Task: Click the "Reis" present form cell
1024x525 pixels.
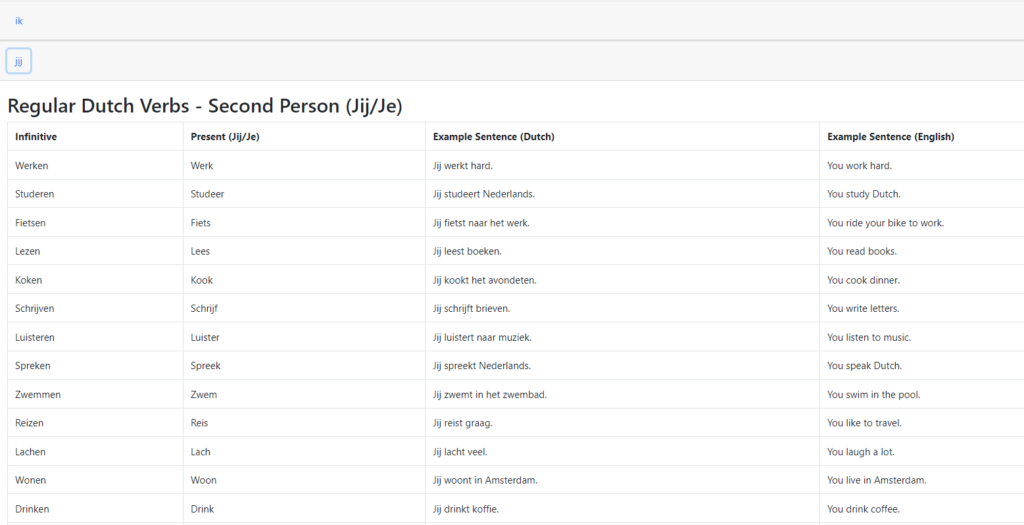Action: pos(200,423)
